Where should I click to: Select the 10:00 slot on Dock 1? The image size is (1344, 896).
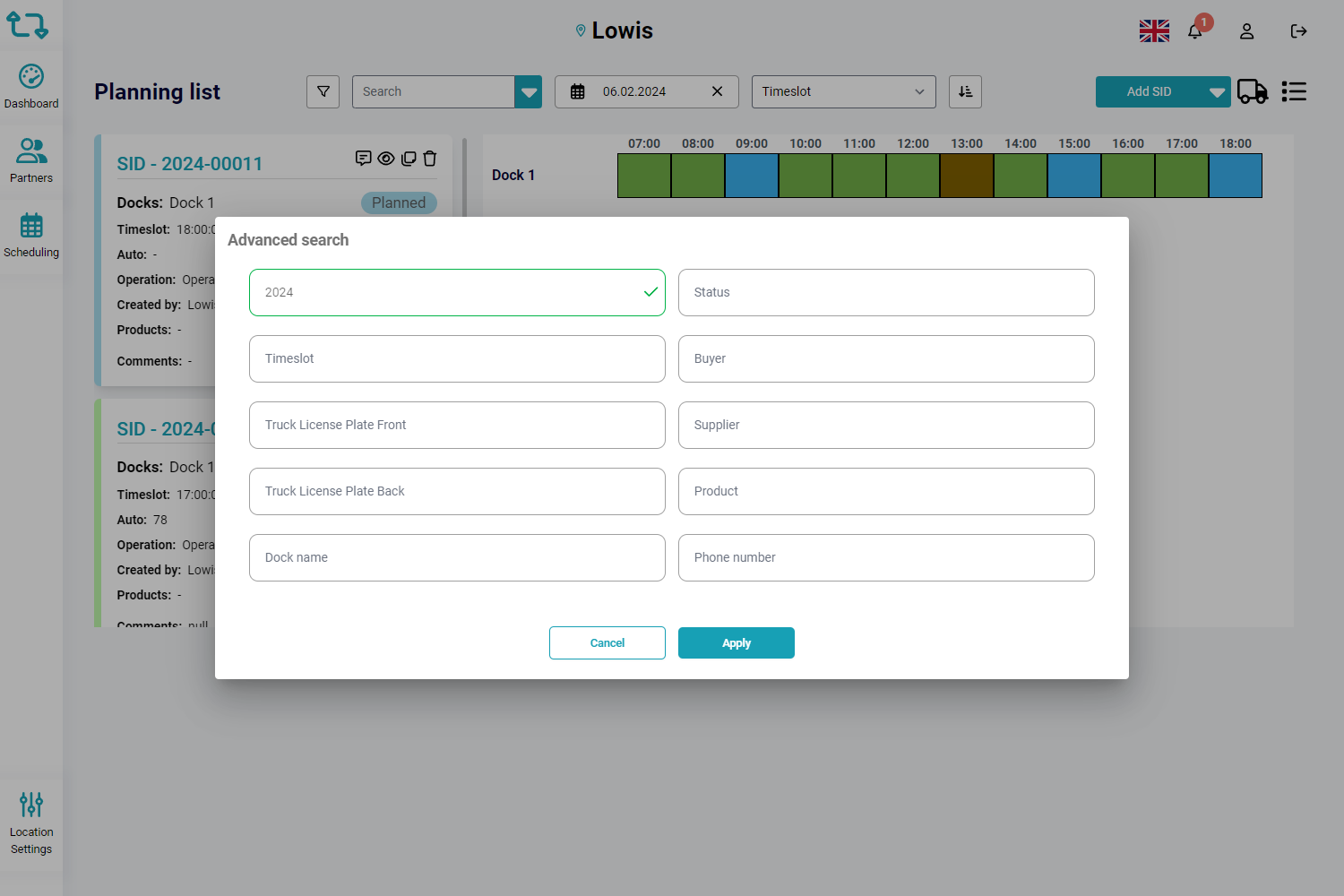point(806,176)
